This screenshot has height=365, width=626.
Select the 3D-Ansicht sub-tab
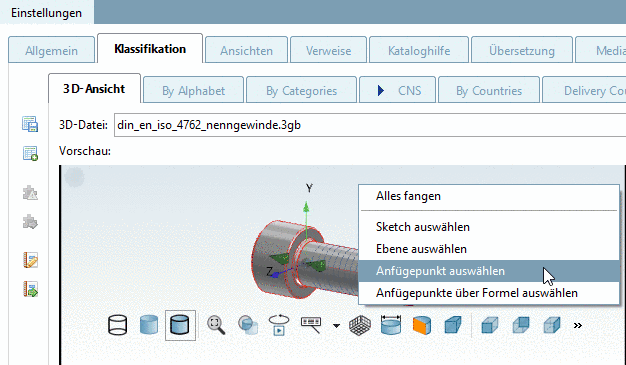point(94,89)
